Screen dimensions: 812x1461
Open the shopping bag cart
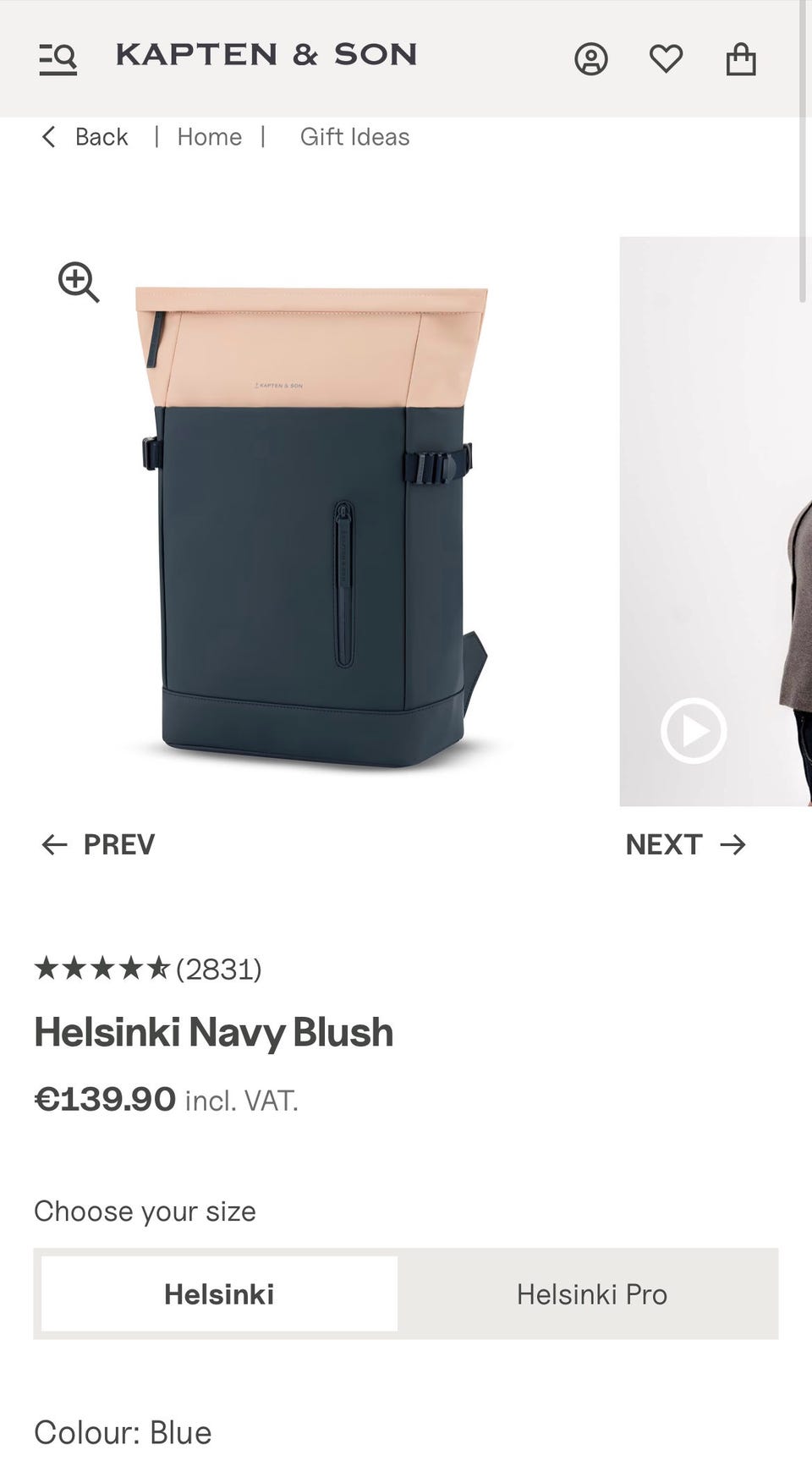(x=741, y=59)
